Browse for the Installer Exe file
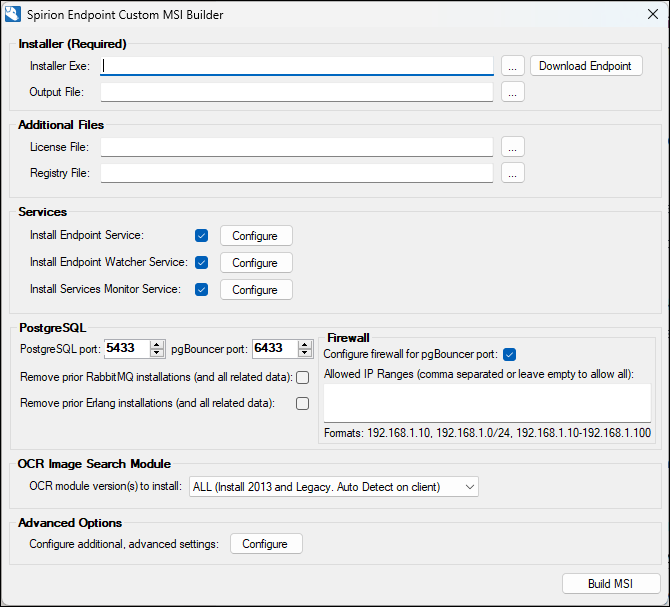The height and width of the screenshot is (607, 670). (x=512, y=66)
